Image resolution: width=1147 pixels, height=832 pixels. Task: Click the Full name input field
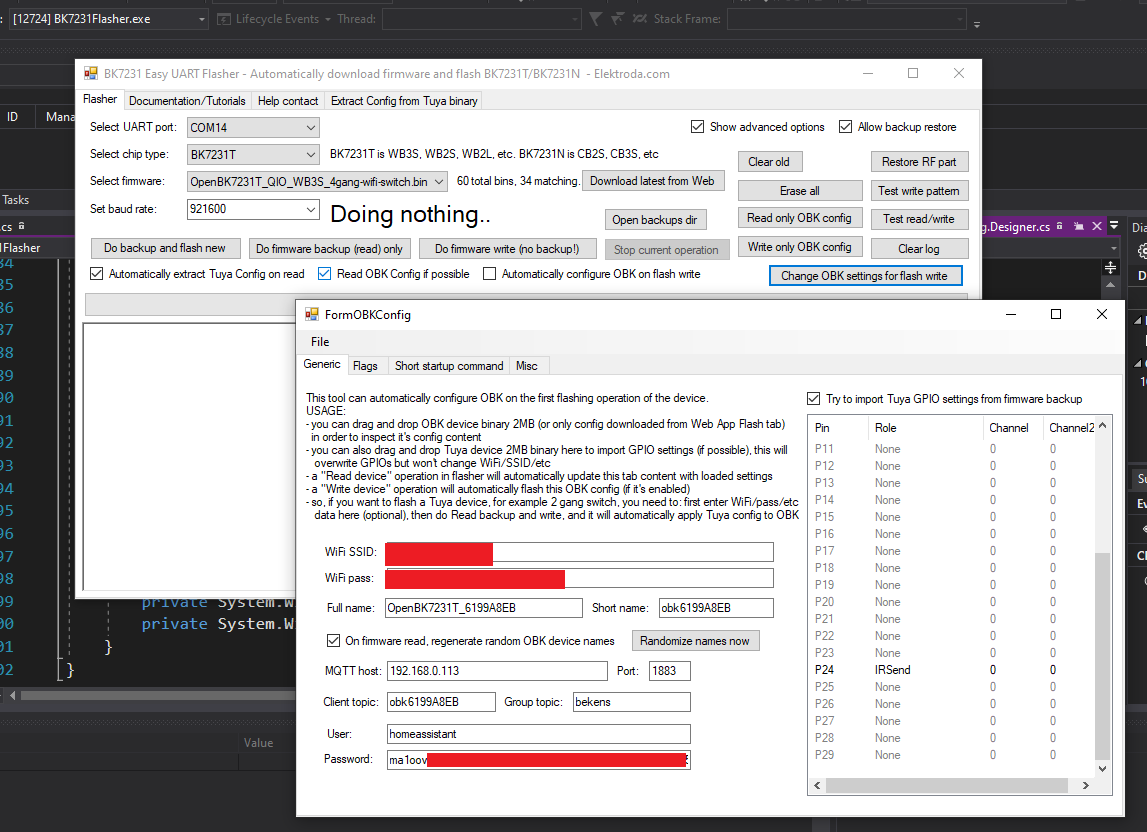[x=484, y=608]
